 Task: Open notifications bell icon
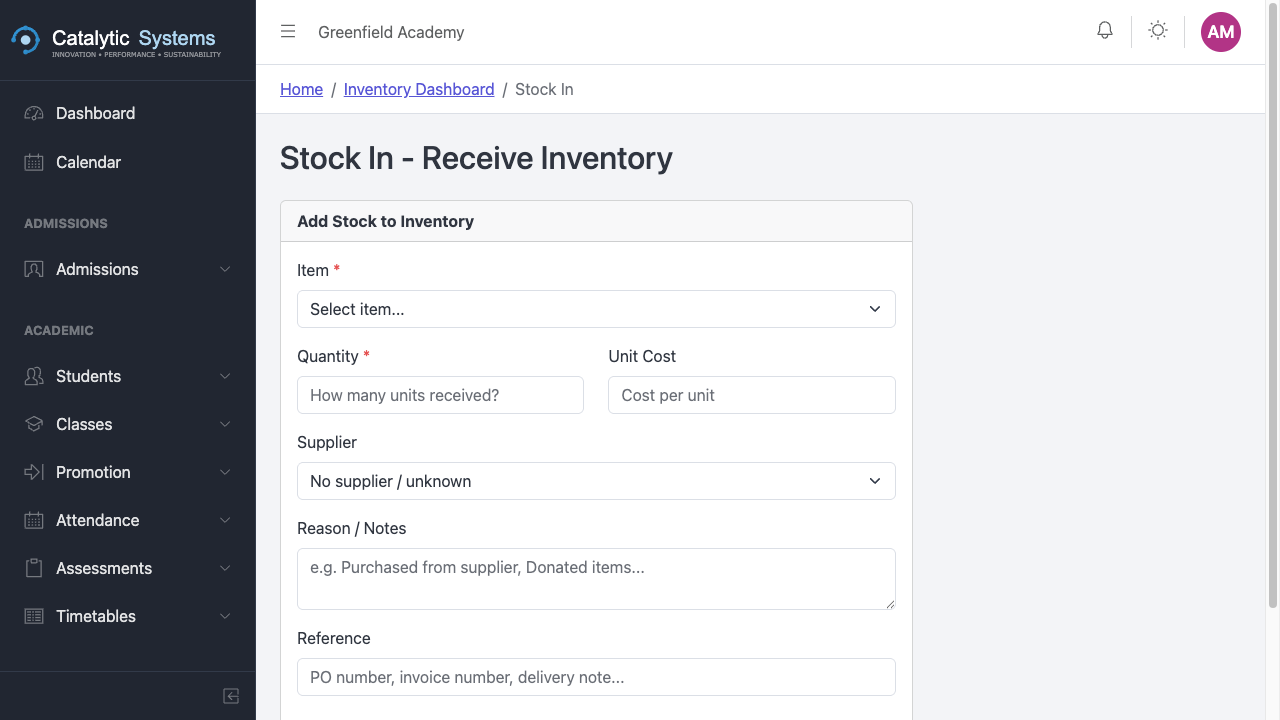click(1105, 31)
